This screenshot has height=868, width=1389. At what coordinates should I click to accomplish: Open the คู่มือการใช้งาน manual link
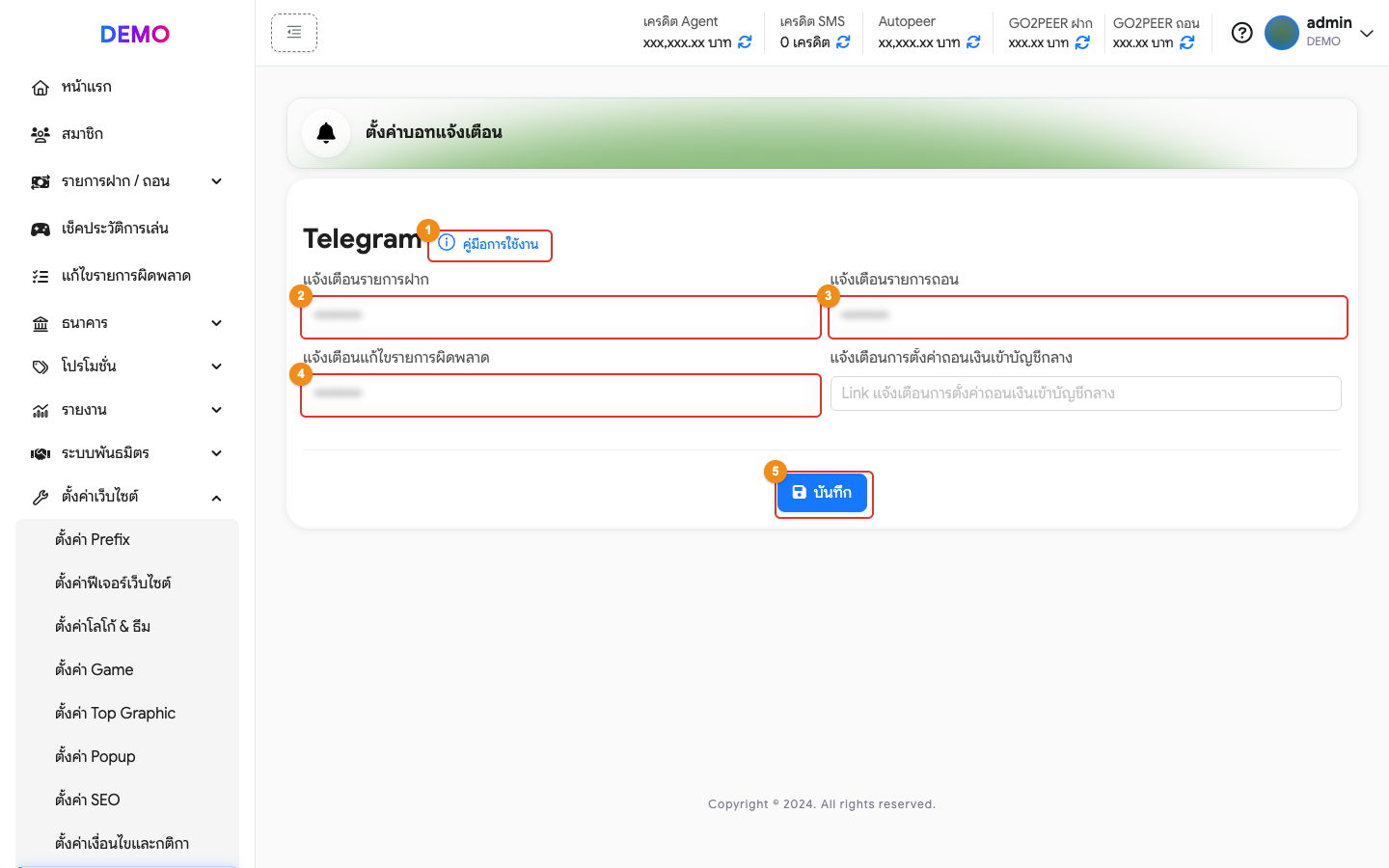point(489,244)
